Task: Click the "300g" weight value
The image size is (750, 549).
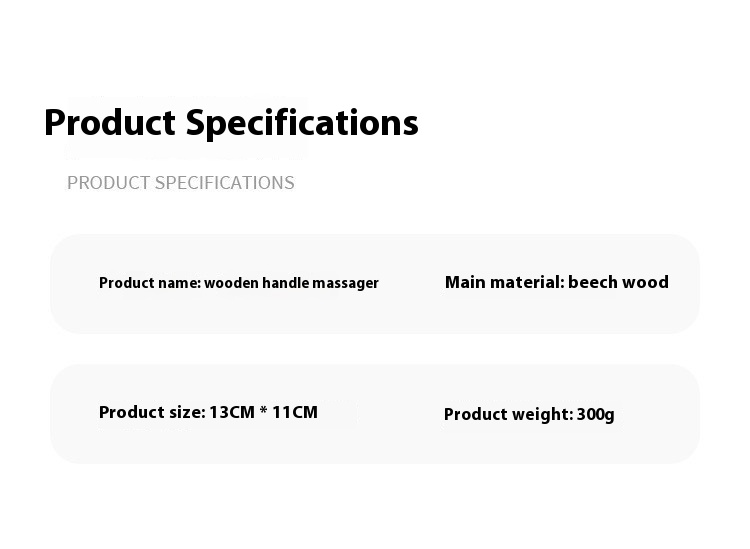Action: pyautogui.click(x=596, y=414)
